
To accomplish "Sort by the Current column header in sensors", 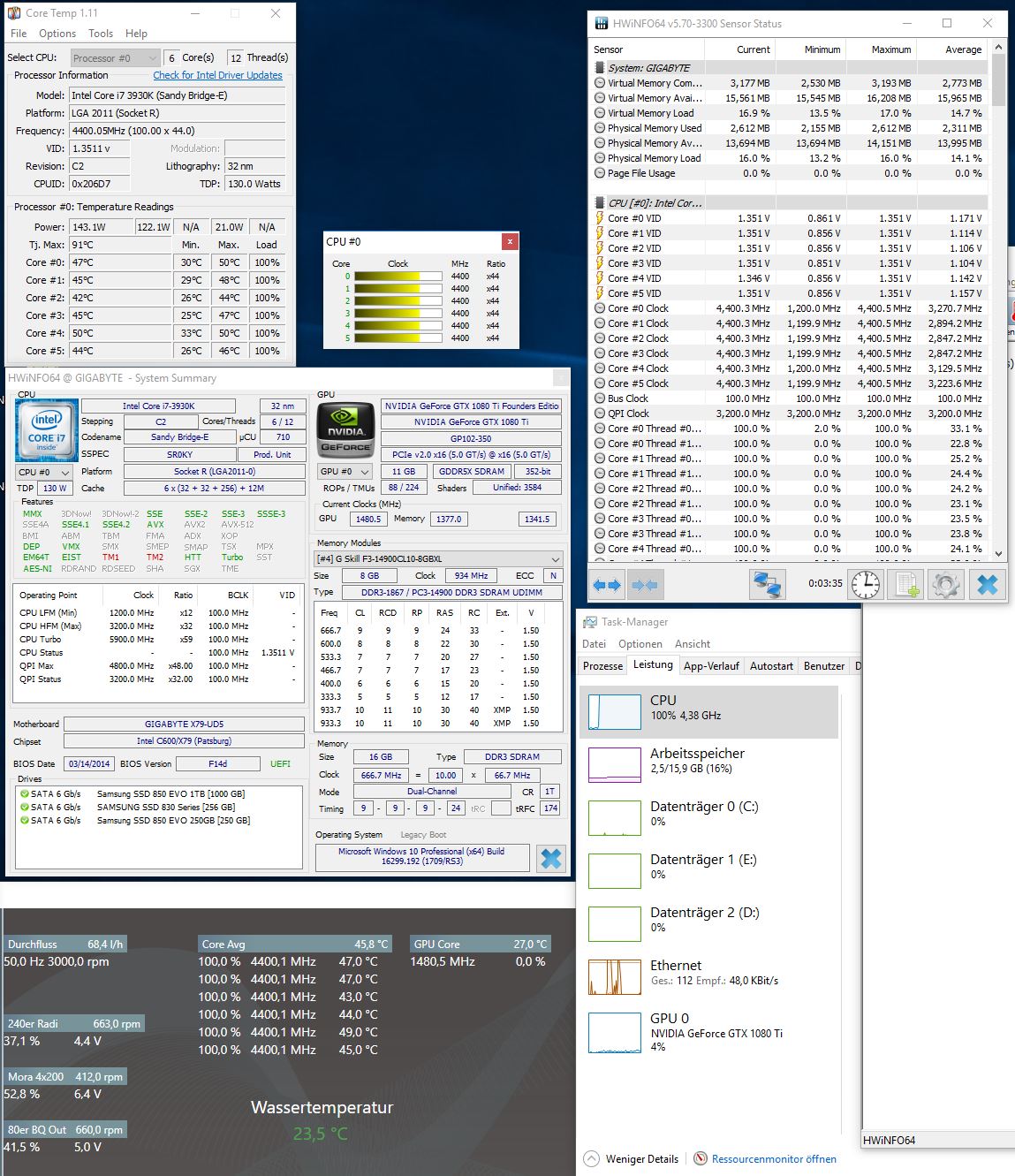I will [x=740, y=49].
